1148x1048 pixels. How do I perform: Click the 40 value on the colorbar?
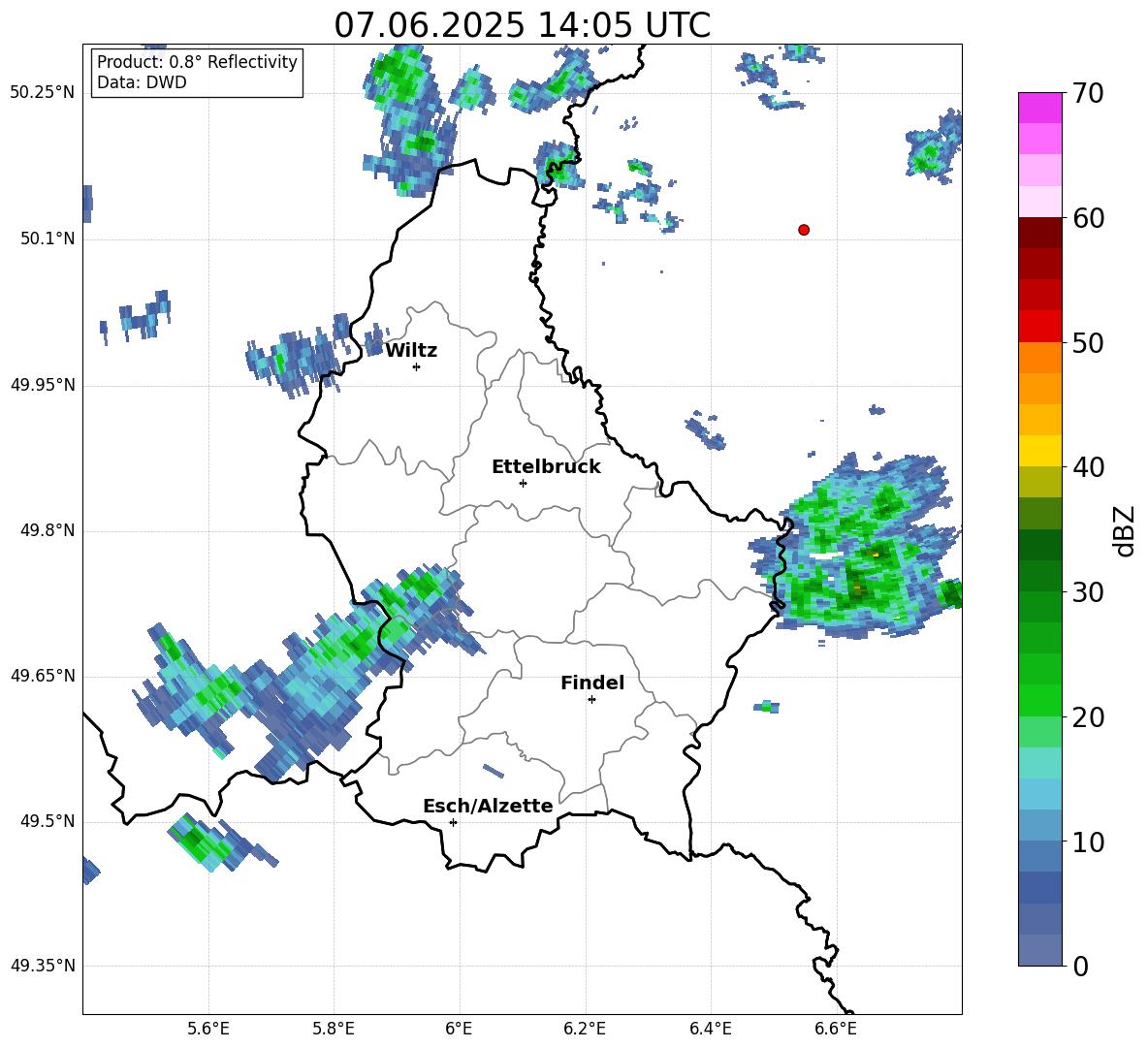coord(1088,467)
